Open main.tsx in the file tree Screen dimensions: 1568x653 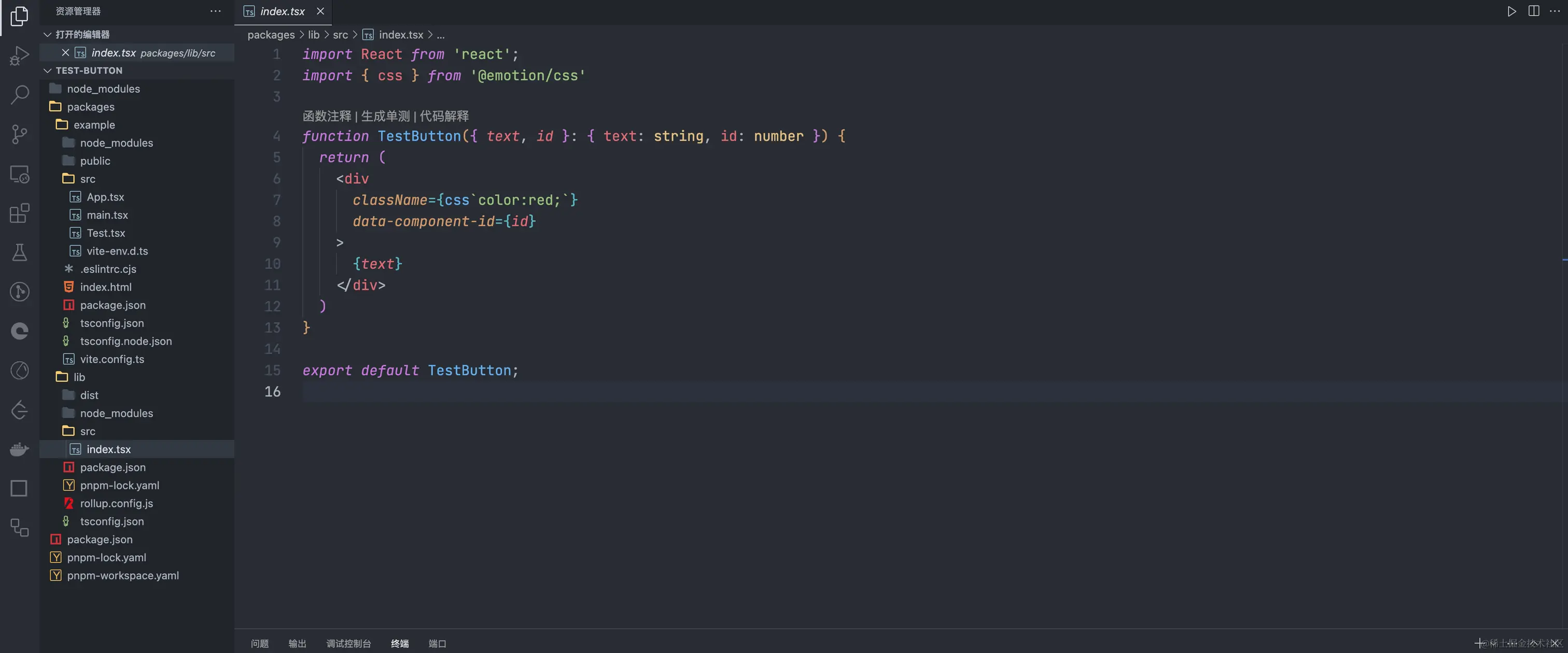pos(137,216)
